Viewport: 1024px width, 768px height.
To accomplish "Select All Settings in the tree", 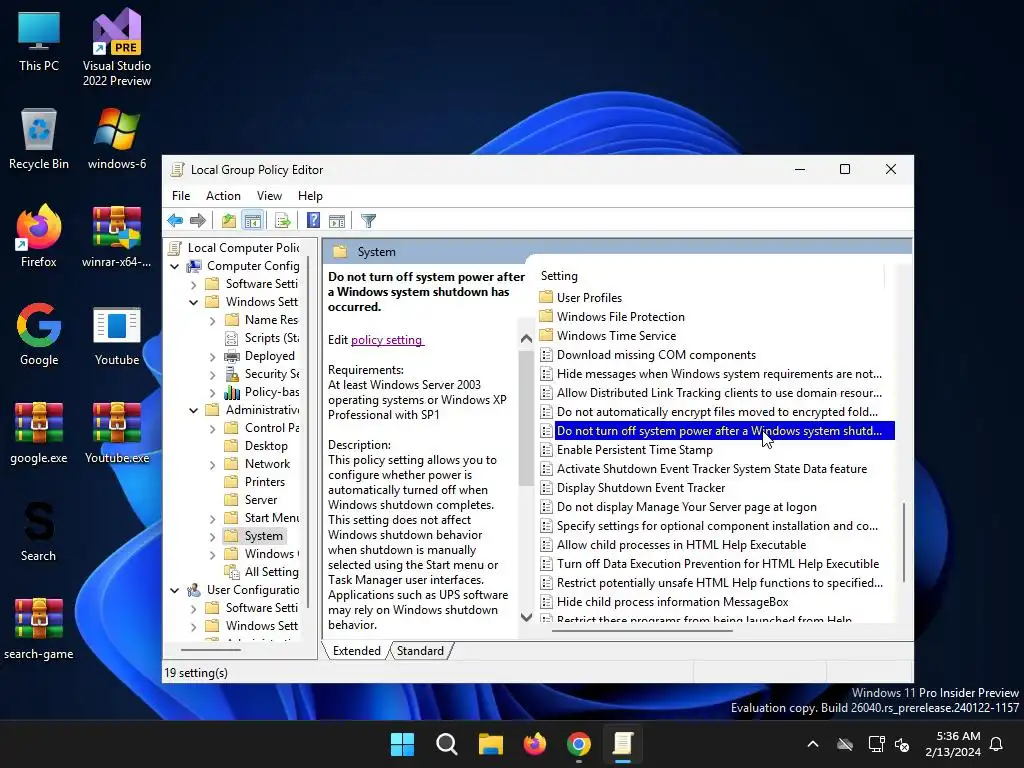I will point(271,572).
